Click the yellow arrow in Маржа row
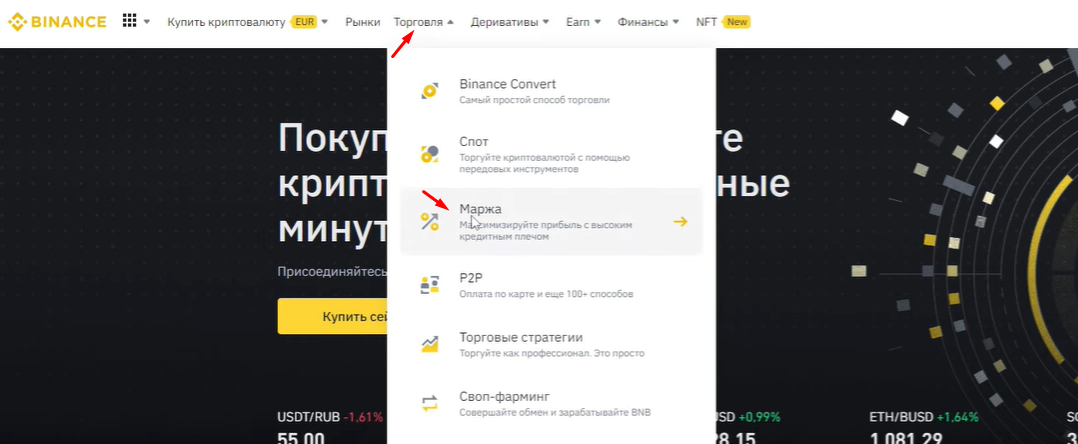The image size is (1078, 444). pyautogui.click(x=680, y=221)
